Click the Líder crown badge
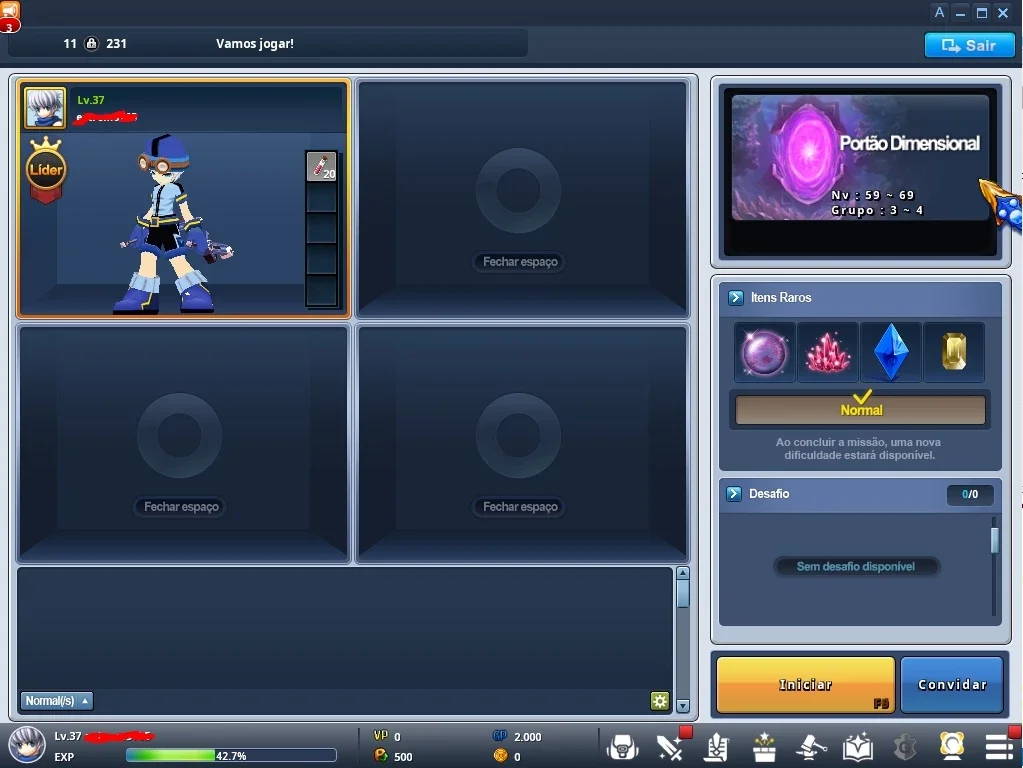This screenshot has height=768, width=1023. (x=46, y=170)
